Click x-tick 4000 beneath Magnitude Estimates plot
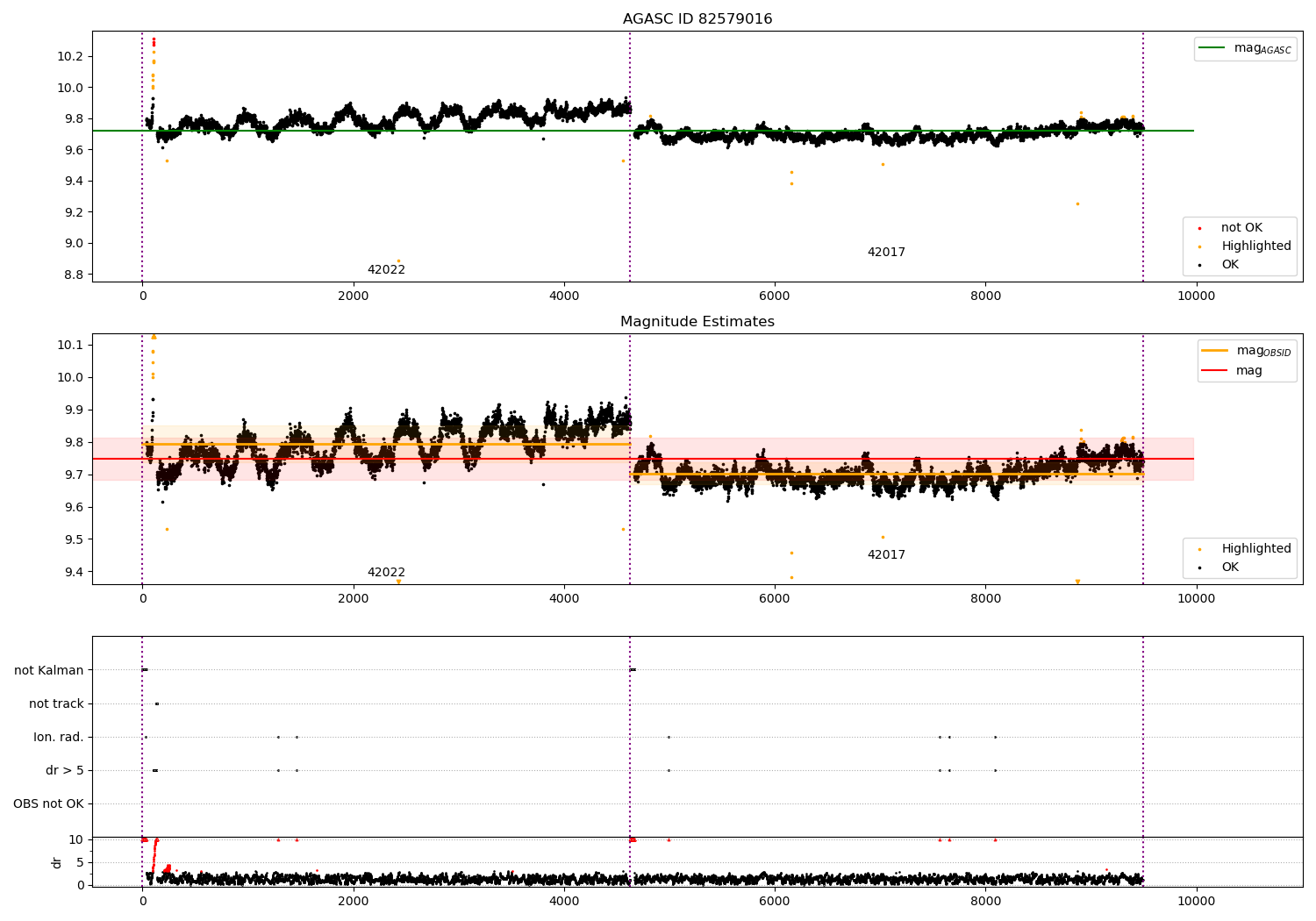Image resolution: width=1316 pixels, height=921 pixels. 564,599
